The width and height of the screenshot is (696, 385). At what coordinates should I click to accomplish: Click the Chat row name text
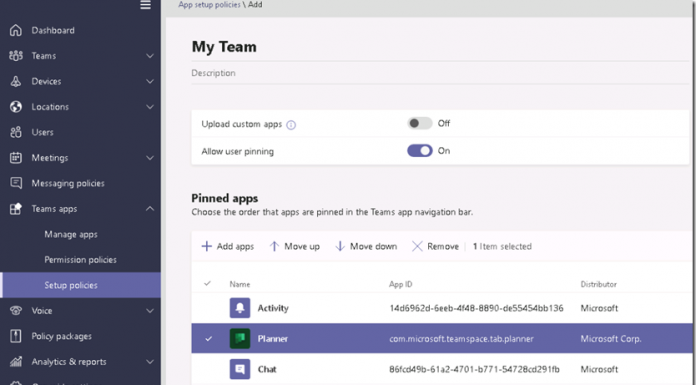[x=267, y=369]
